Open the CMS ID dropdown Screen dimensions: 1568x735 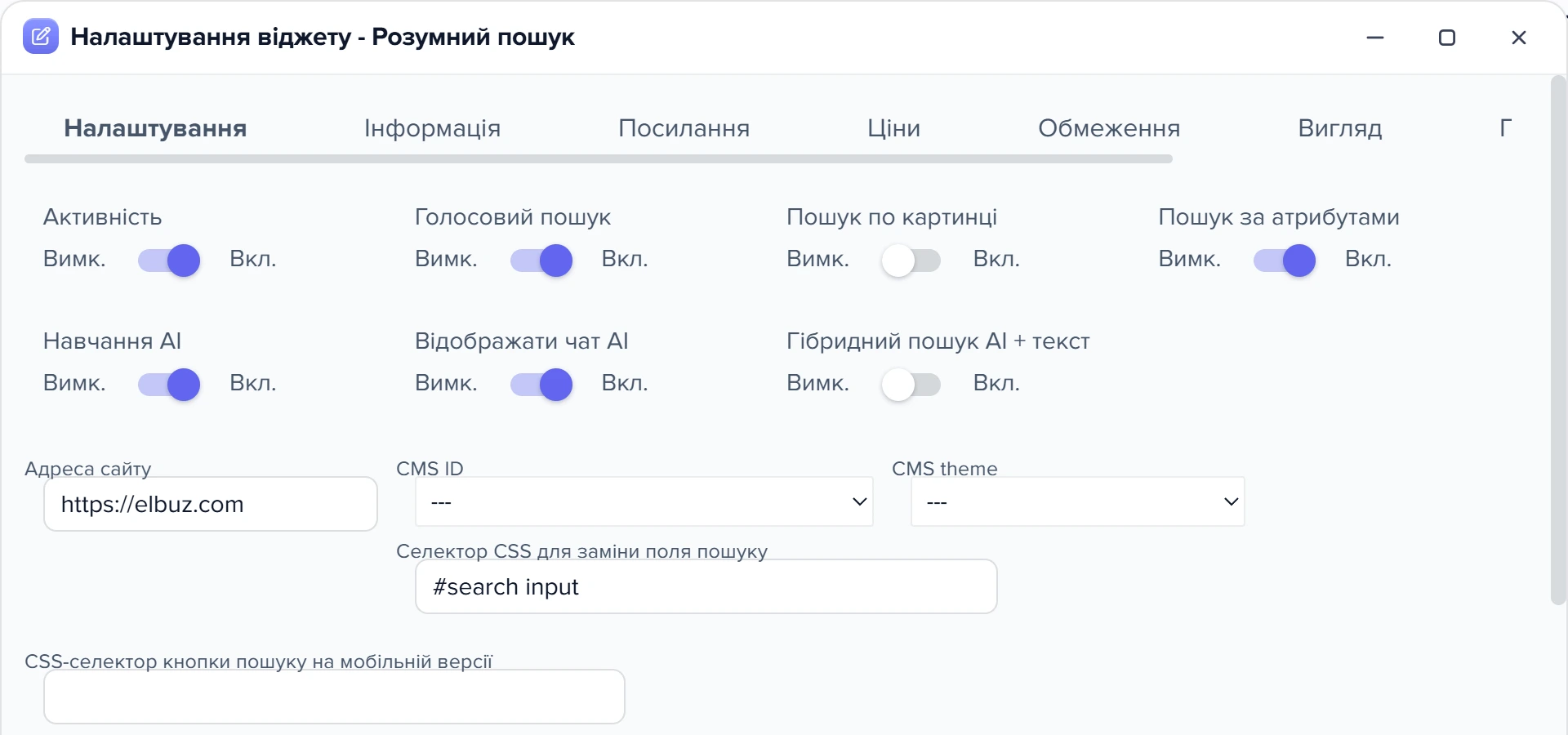pos(644,501)
